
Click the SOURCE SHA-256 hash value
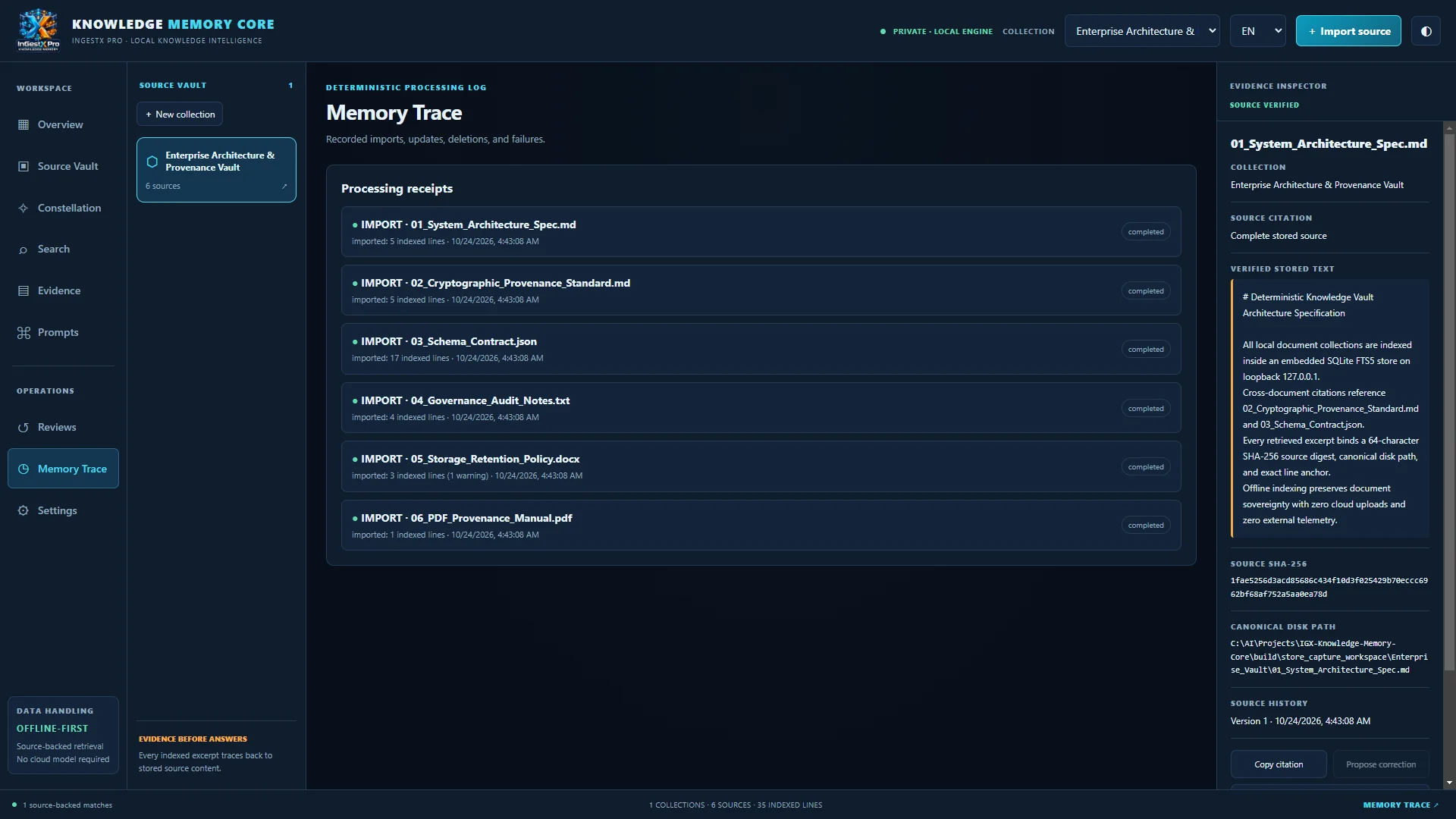(1329, 587)
